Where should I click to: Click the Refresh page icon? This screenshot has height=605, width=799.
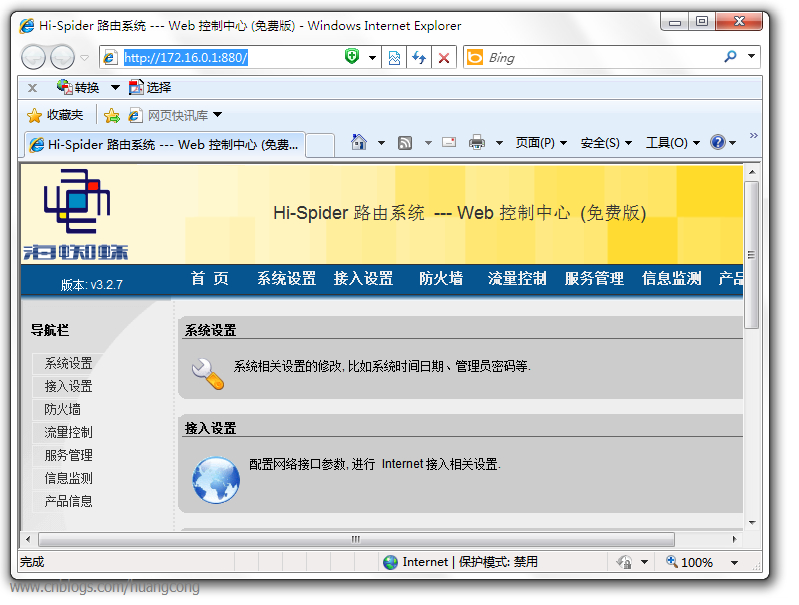click(419, 58)
